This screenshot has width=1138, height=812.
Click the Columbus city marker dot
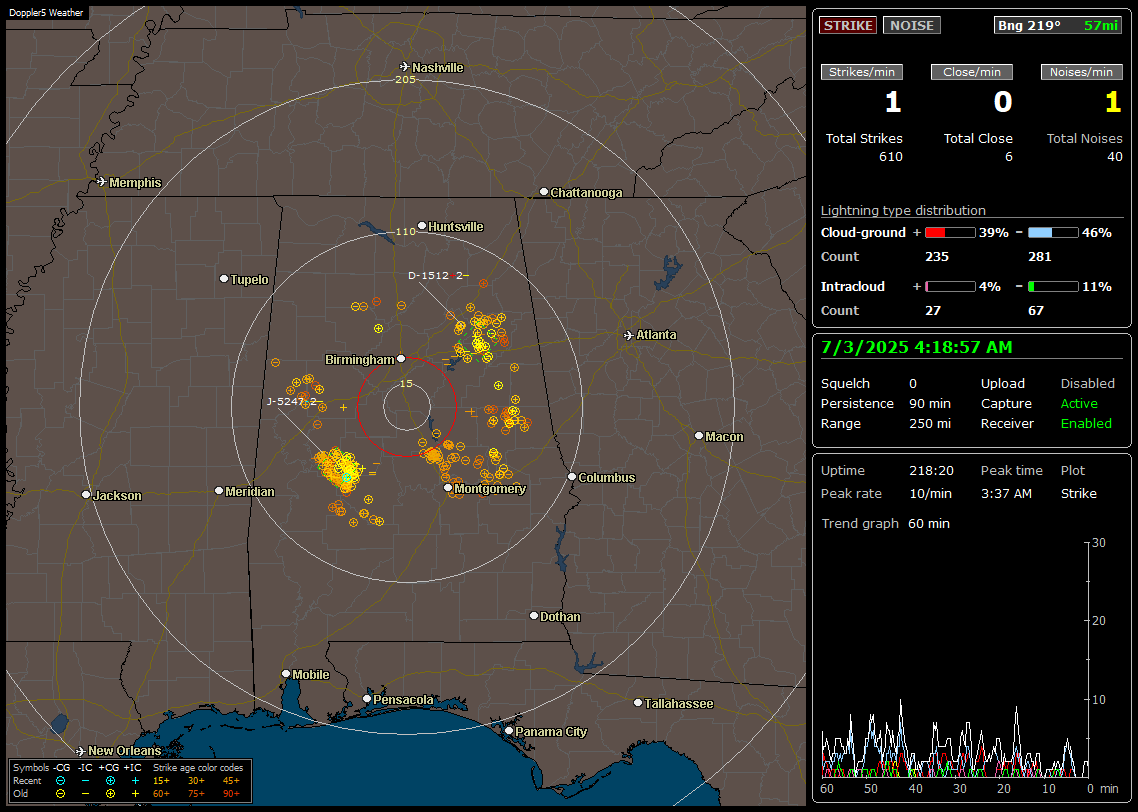[x=572, y=477]
